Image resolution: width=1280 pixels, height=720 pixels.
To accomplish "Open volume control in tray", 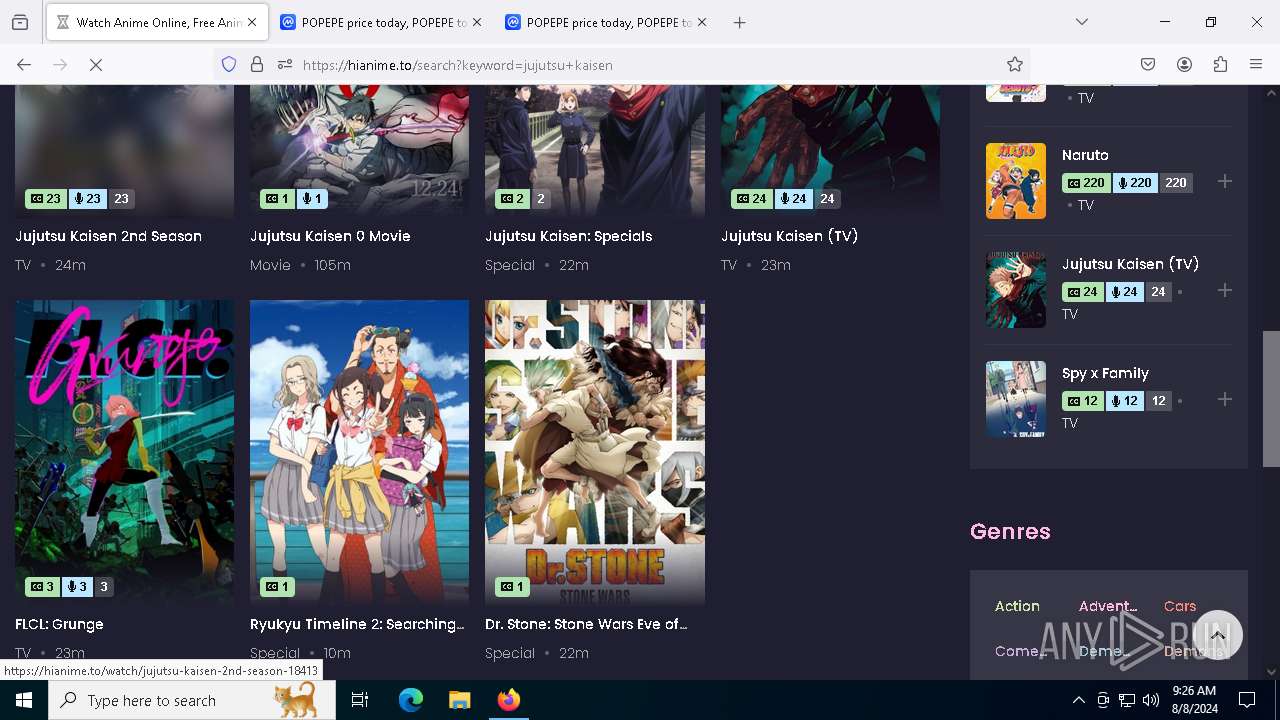I will (x=1151, y=700).
